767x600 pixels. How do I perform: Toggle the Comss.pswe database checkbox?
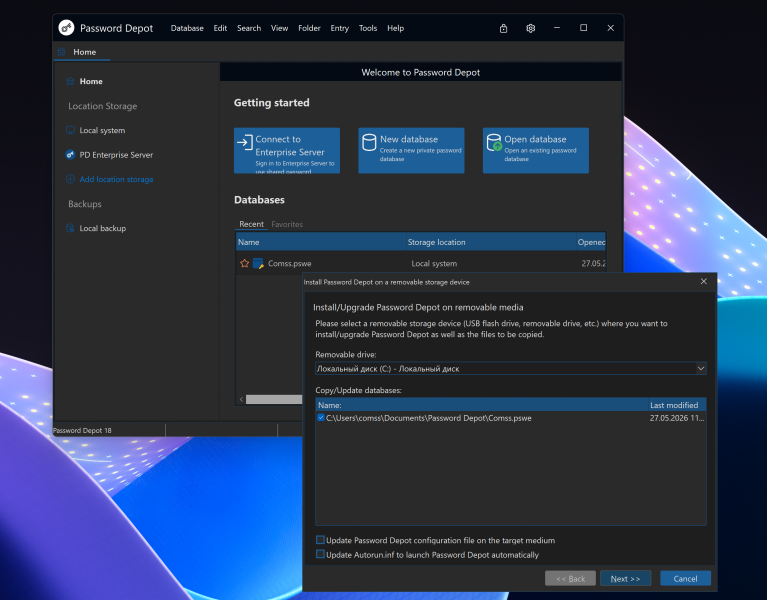[x=321, y=418]
